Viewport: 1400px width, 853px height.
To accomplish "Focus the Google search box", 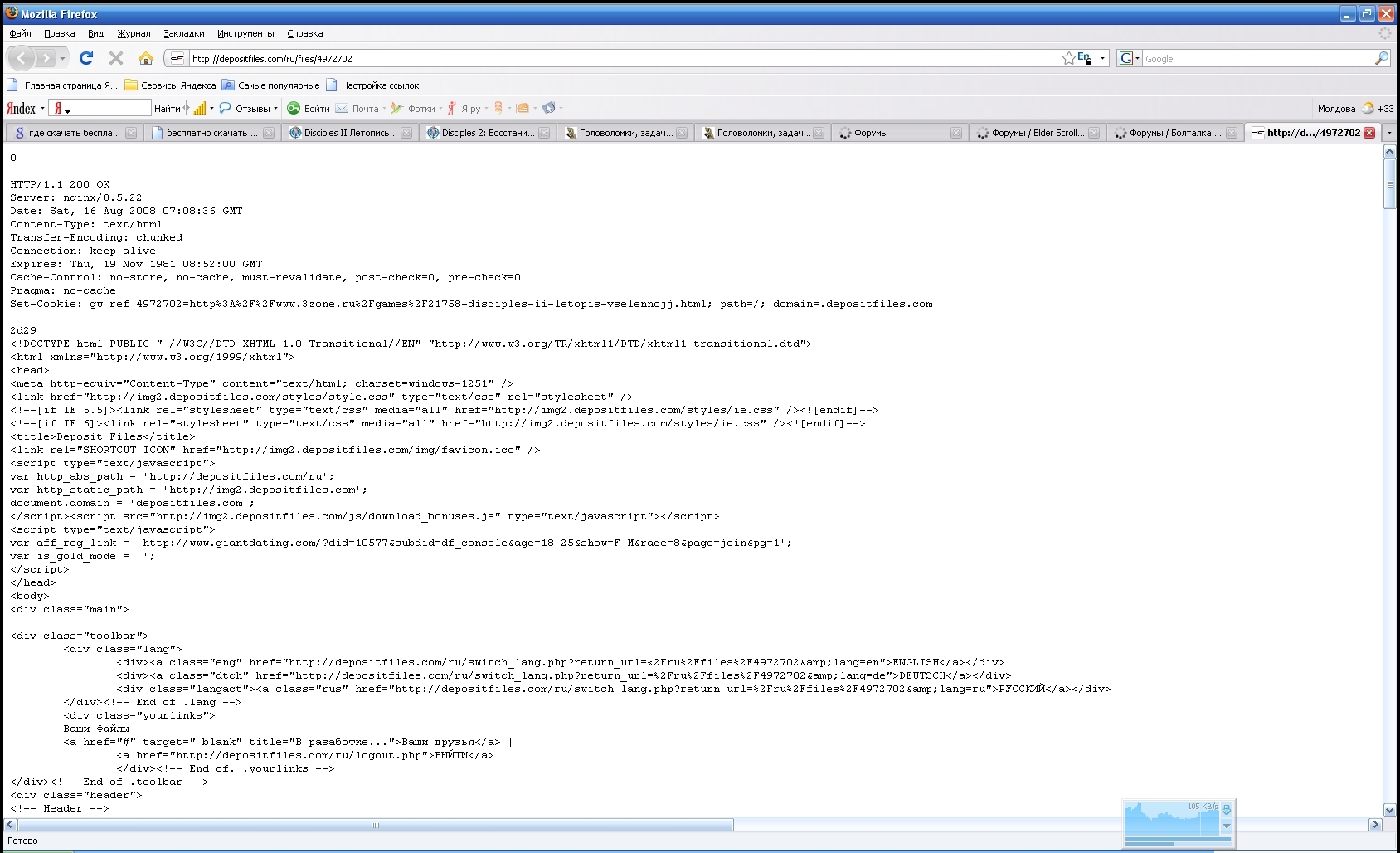I will coord(1257,59).
